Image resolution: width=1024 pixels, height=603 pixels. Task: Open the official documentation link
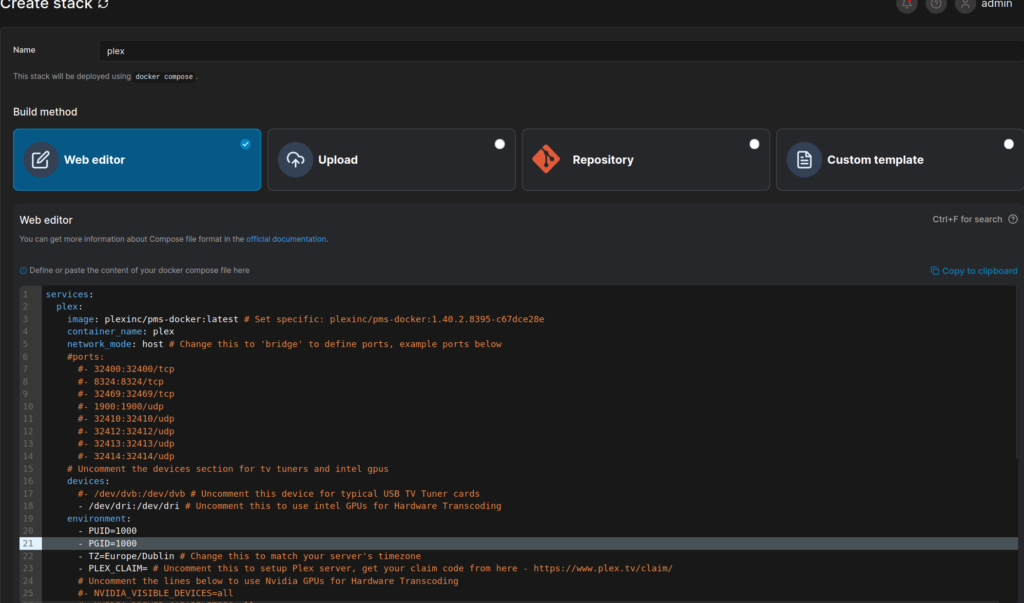point(286,239)
